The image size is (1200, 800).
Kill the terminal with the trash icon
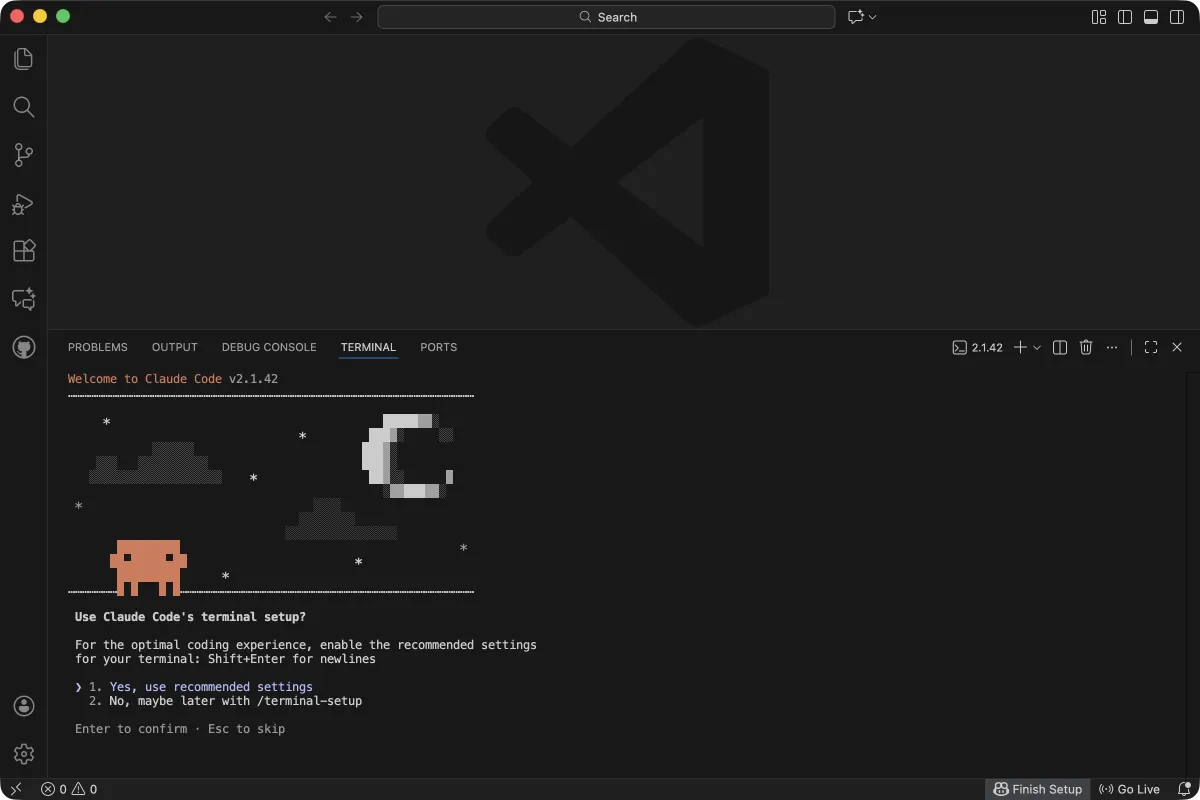click(x=1086, y=347)
